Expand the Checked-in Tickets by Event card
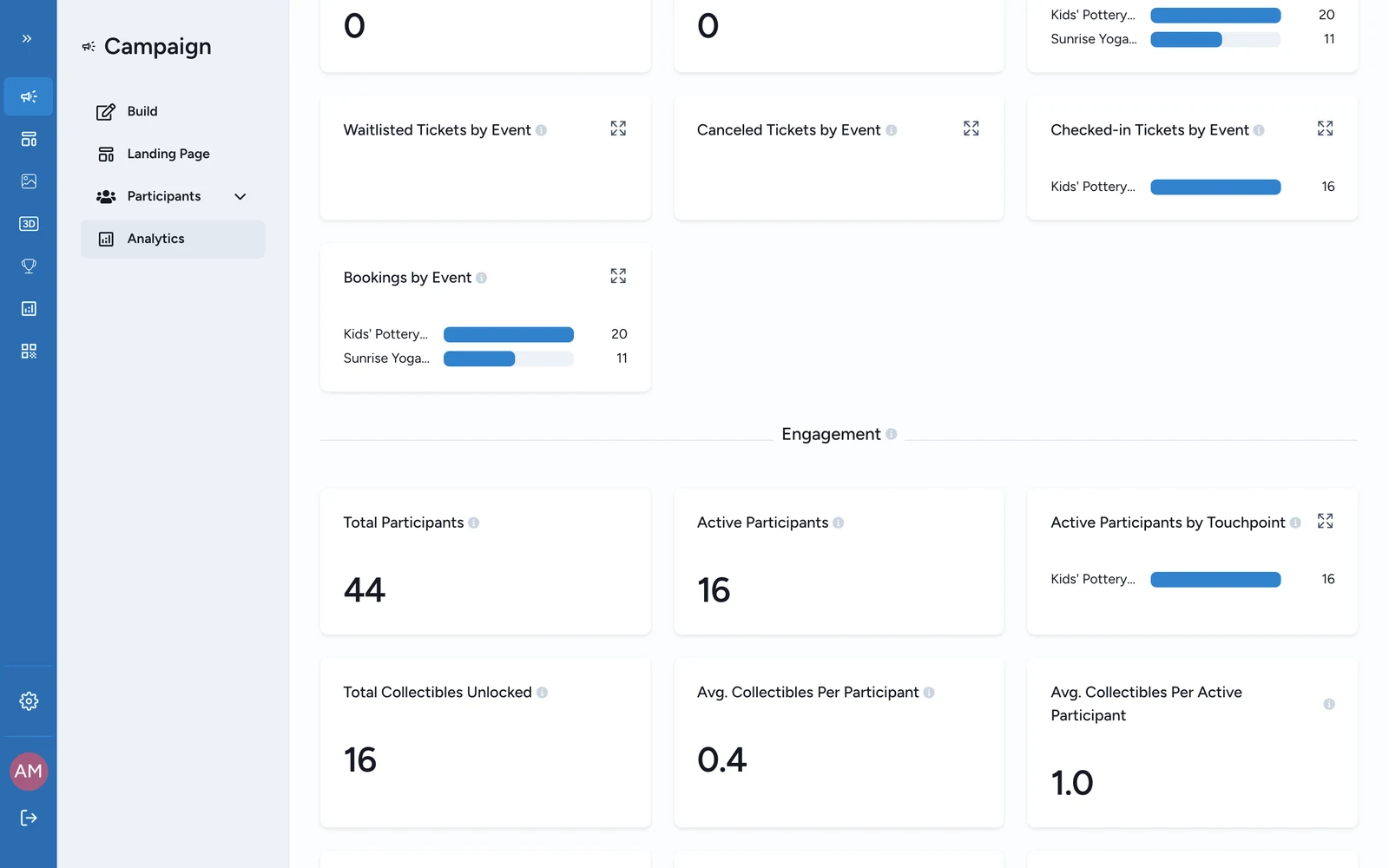The height and width of the screenshot is (868, 1389). (x=1326, y=128)
